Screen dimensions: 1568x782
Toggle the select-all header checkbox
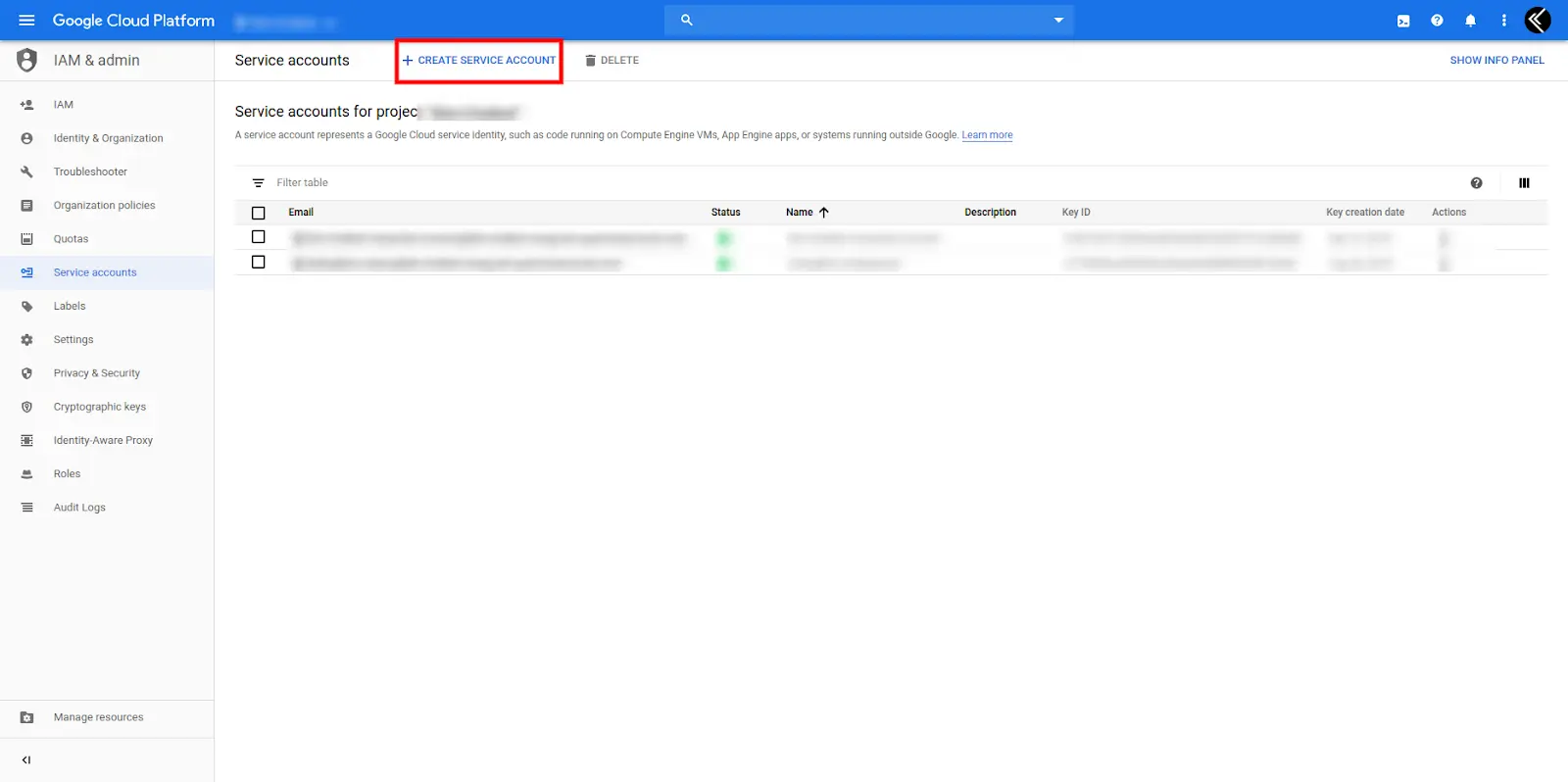tap(259, 213)
